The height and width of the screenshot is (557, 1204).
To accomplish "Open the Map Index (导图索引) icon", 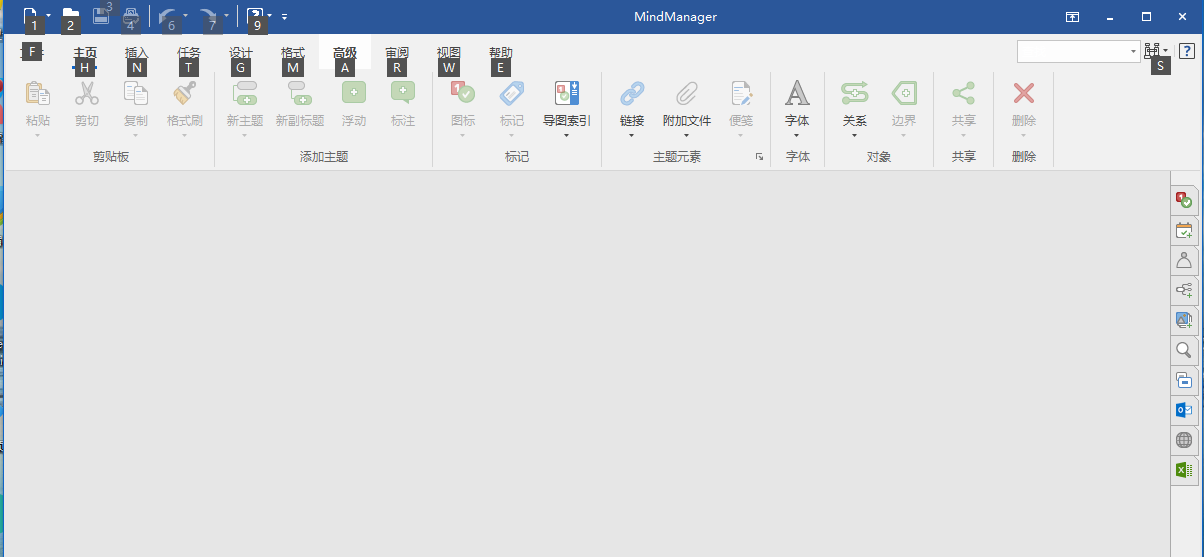I will (567, 94).
